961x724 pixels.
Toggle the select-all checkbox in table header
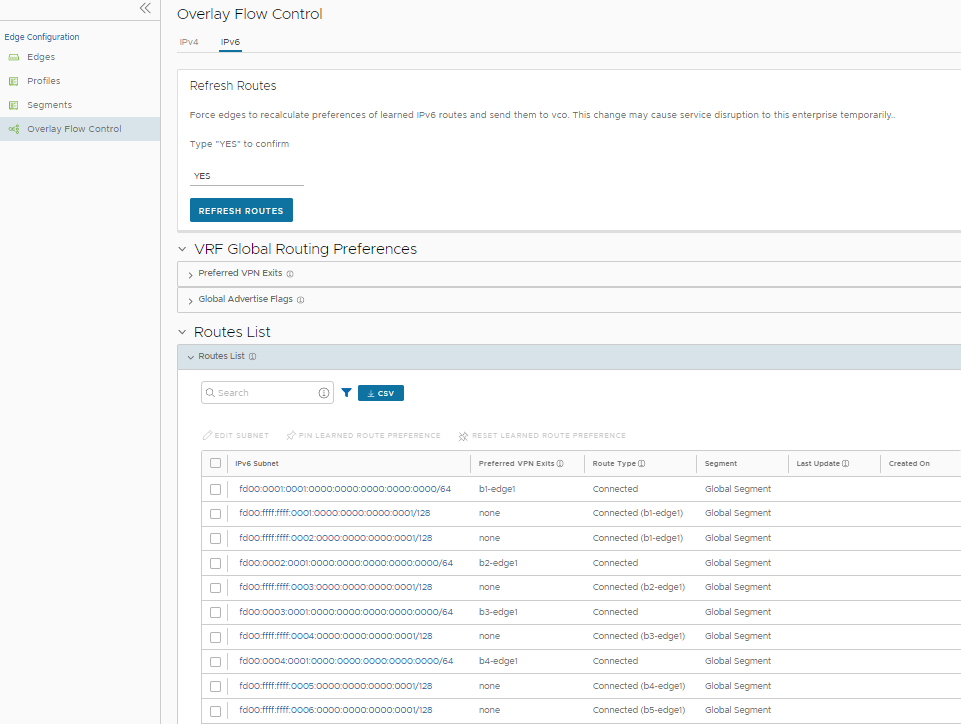[x=215, y=464]
